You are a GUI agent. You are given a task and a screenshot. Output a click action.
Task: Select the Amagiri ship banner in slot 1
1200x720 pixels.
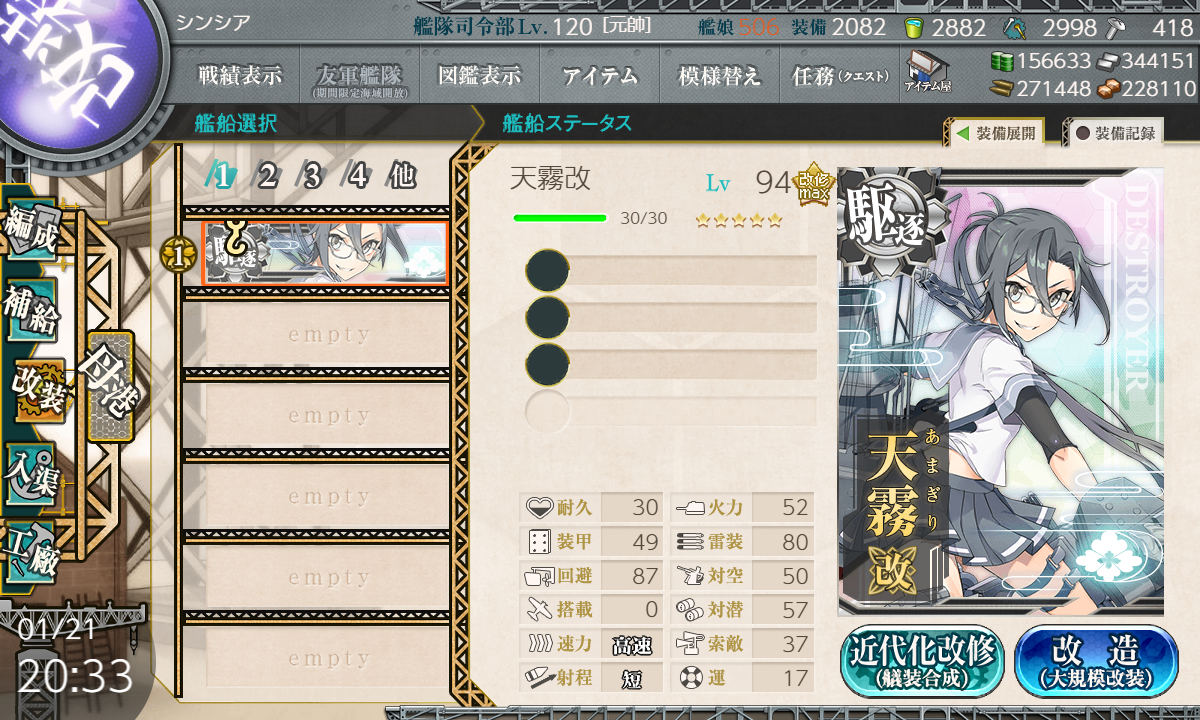tap(325, 253)
